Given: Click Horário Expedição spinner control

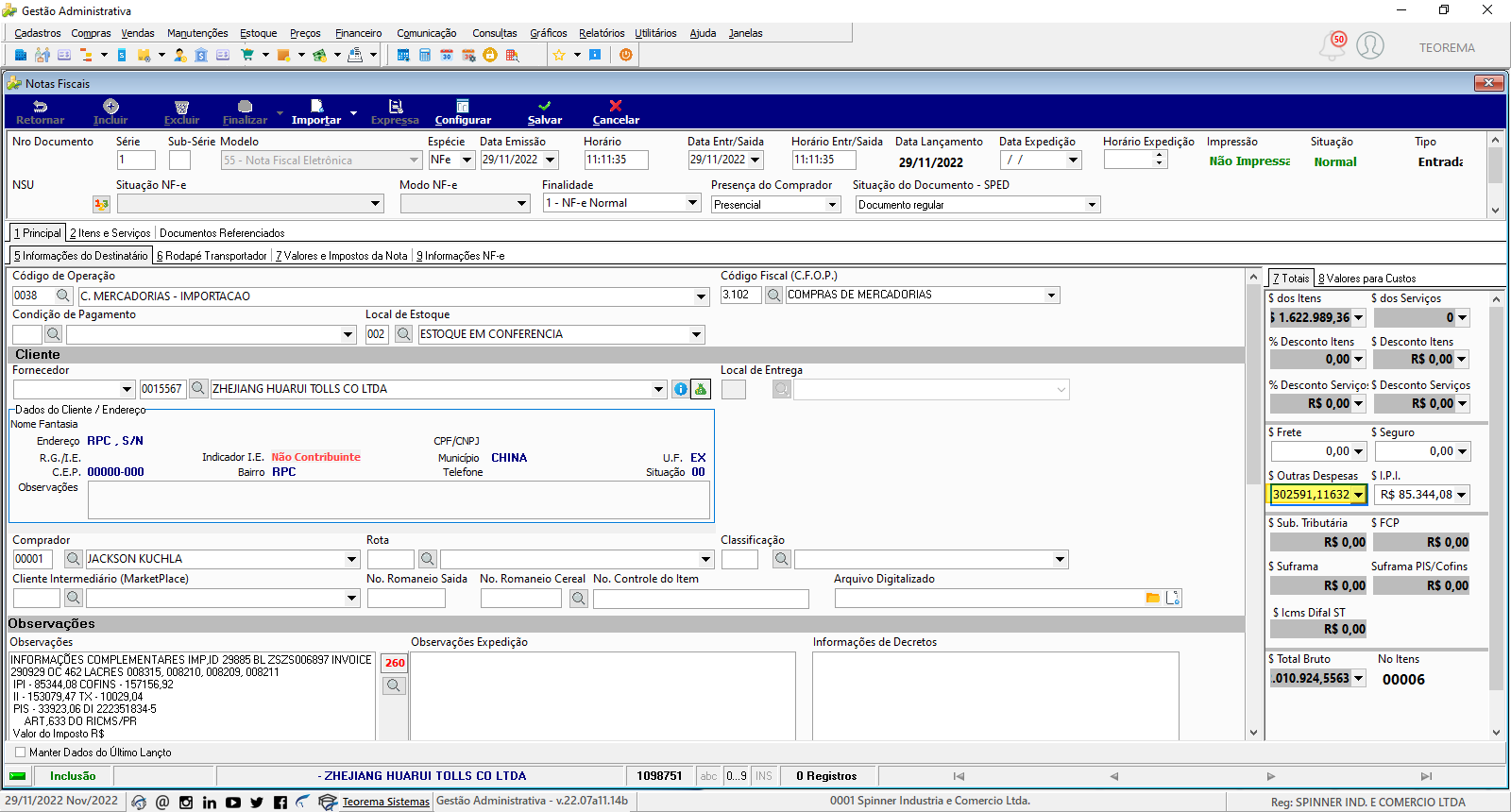Looking at the screenshot, I should [x=1160, y=160].
